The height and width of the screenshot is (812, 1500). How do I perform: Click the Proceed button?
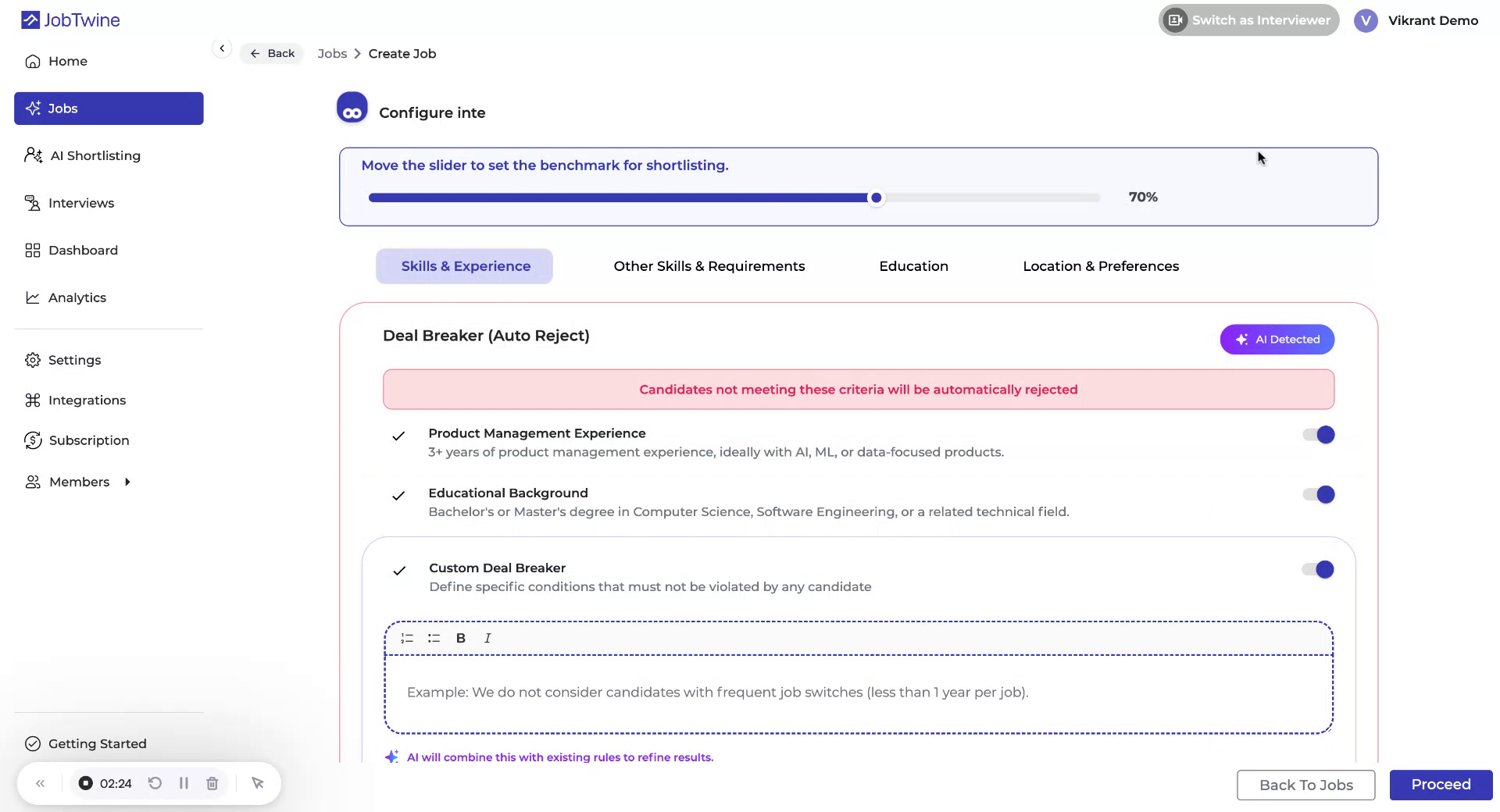click(x=1441, y=785)
